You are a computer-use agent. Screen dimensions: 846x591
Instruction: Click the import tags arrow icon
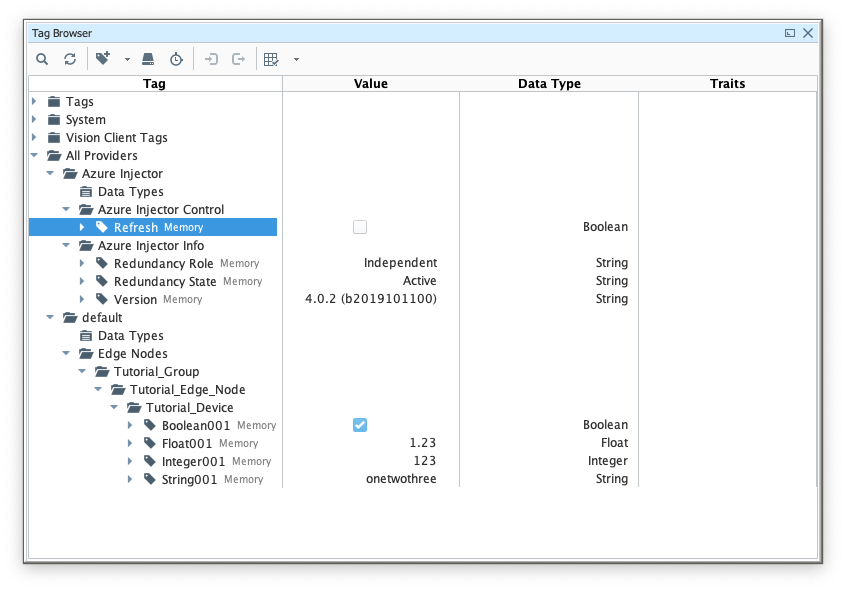[211, 59]
